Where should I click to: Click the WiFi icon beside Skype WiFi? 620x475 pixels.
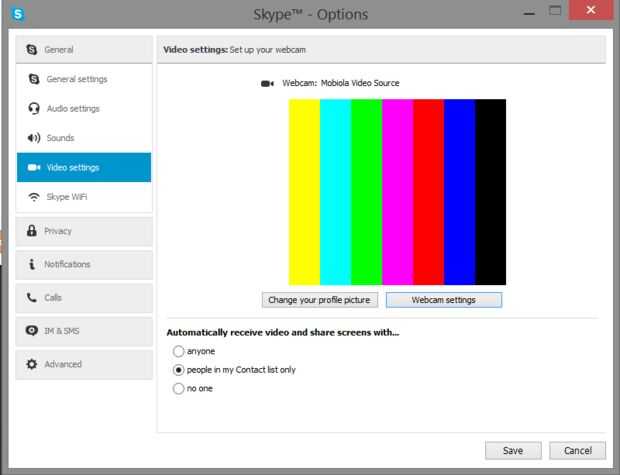[34, 197]
